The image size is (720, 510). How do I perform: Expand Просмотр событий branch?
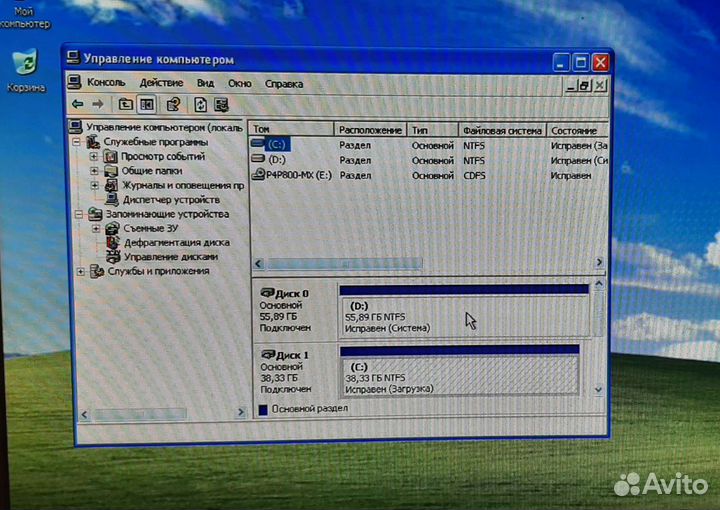pos(94,157)
